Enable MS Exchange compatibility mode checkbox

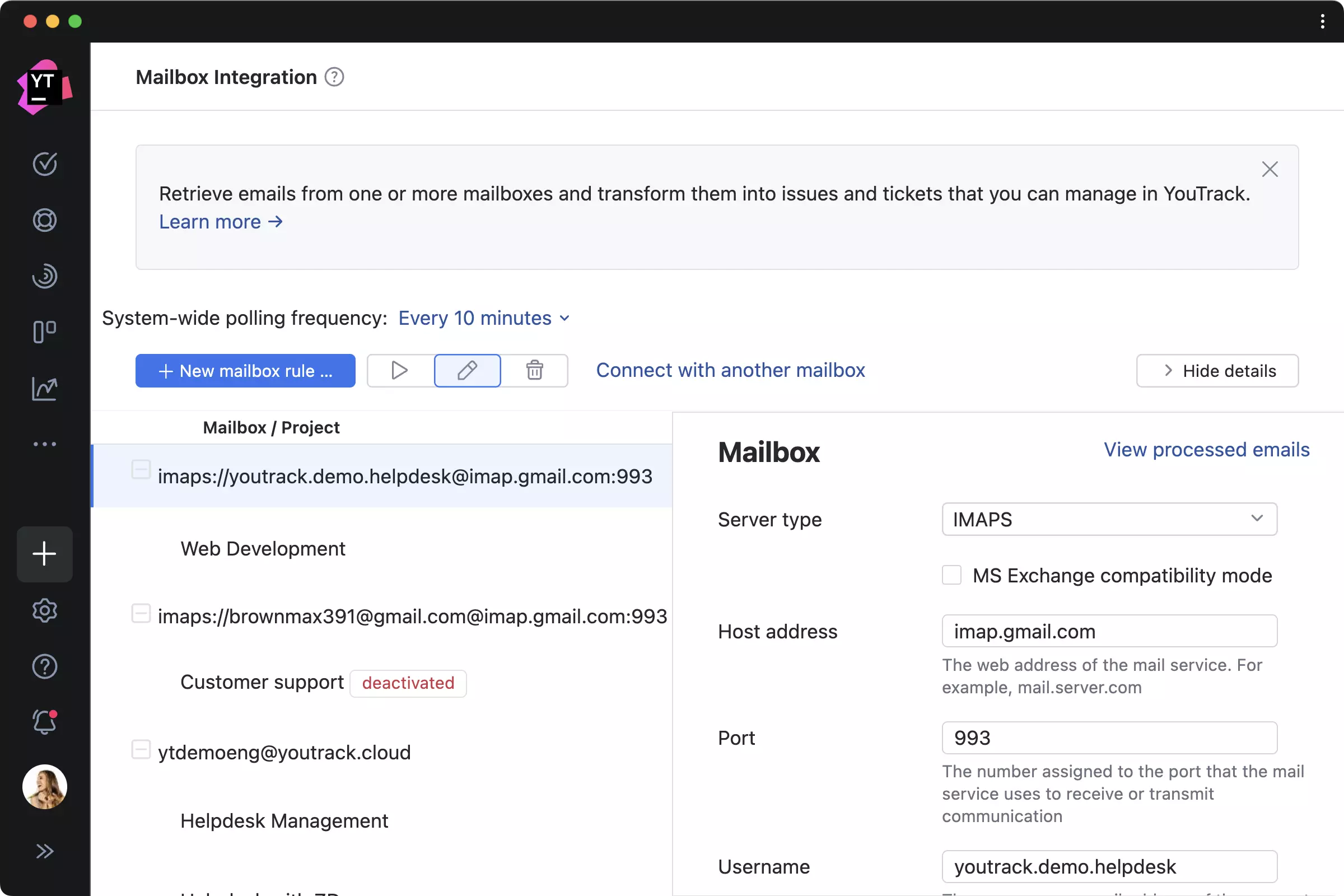pos(951,575)
